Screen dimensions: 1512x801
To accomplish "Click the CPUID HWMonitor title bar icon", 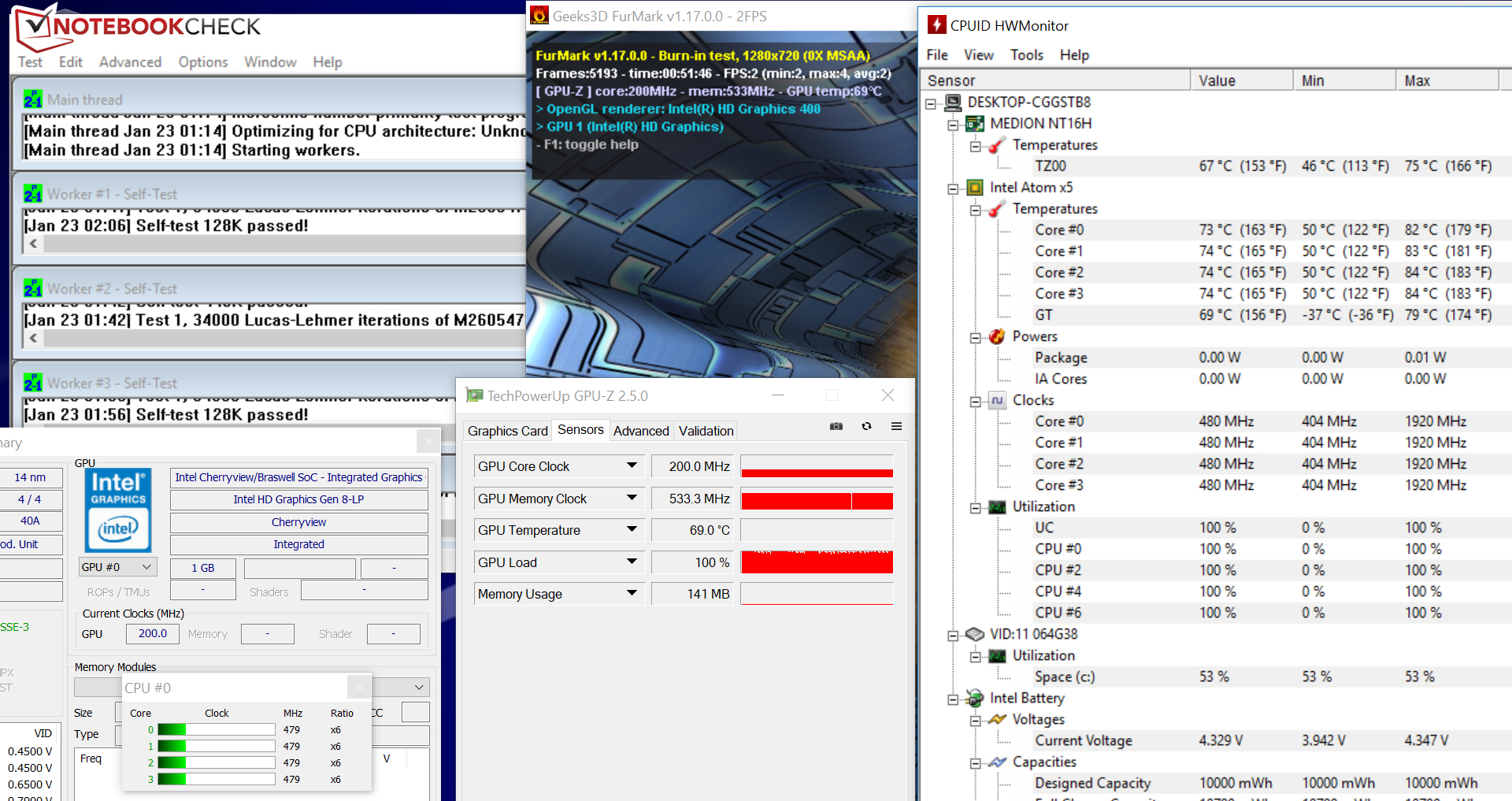I will click(x=936, y=25).
